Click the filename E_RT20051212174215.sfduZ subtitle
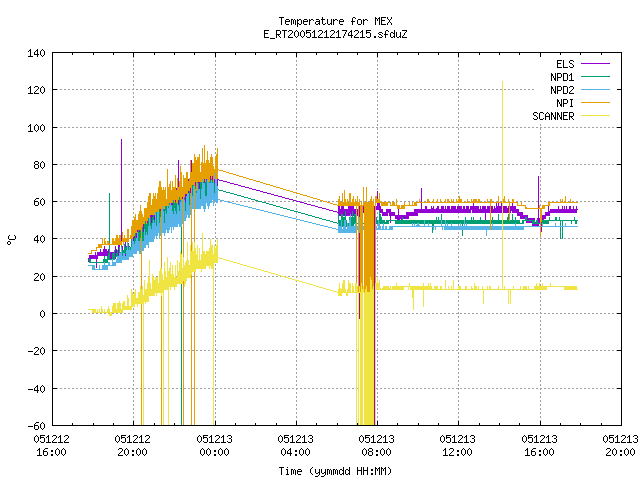640x480 pixels. click(x=336, y=34)
